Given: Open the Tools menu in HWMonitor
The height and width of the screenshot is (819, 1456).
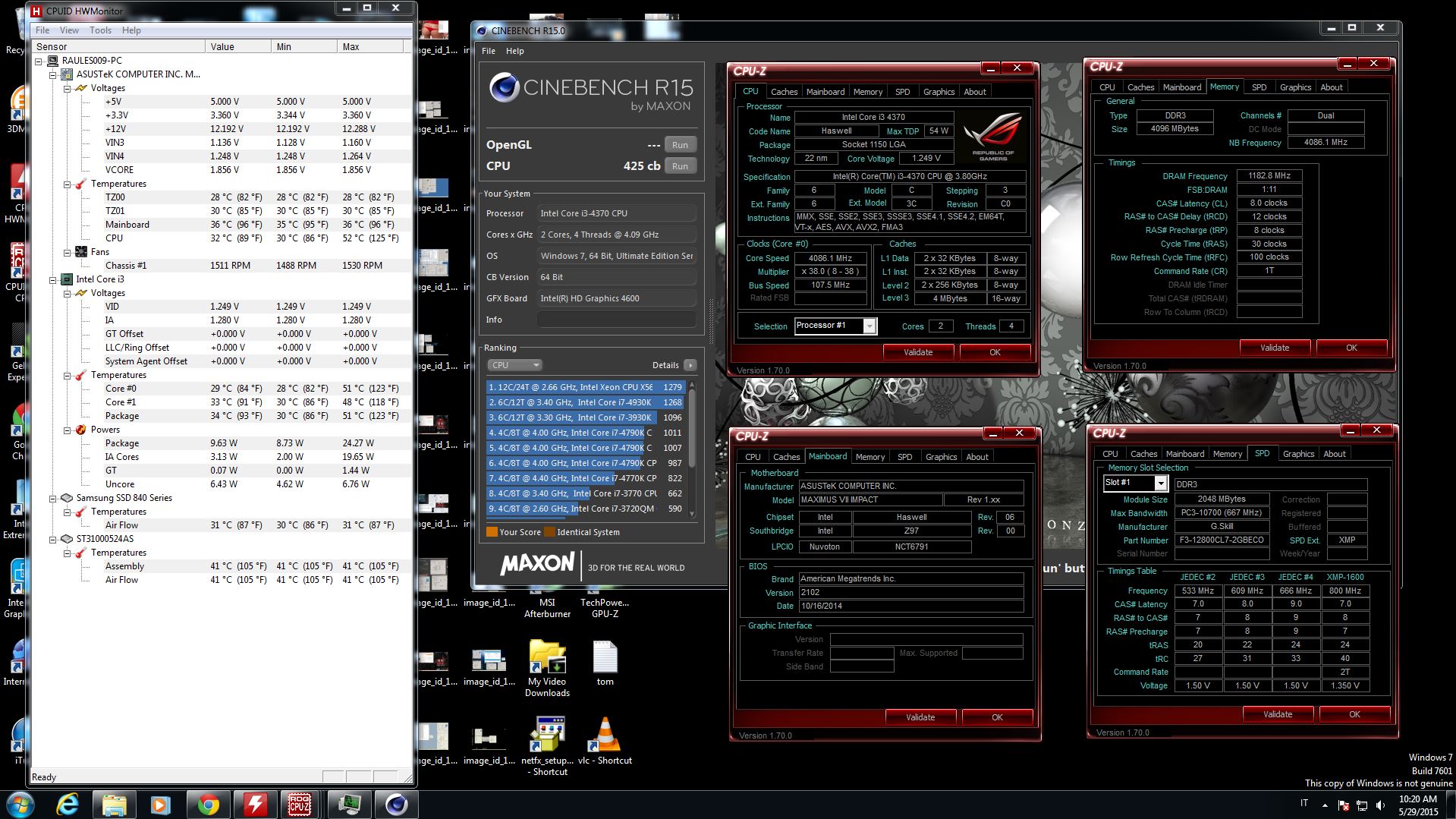Looking at the screenshot, I should click(x=100, y=30).
